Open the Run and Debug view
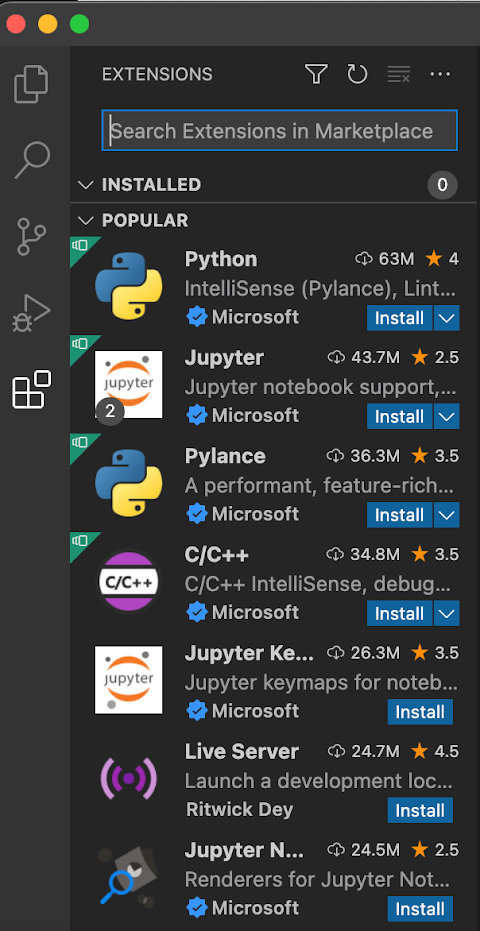Image resolution: width=480 pixels, height=931 pixels. (31, 313)
